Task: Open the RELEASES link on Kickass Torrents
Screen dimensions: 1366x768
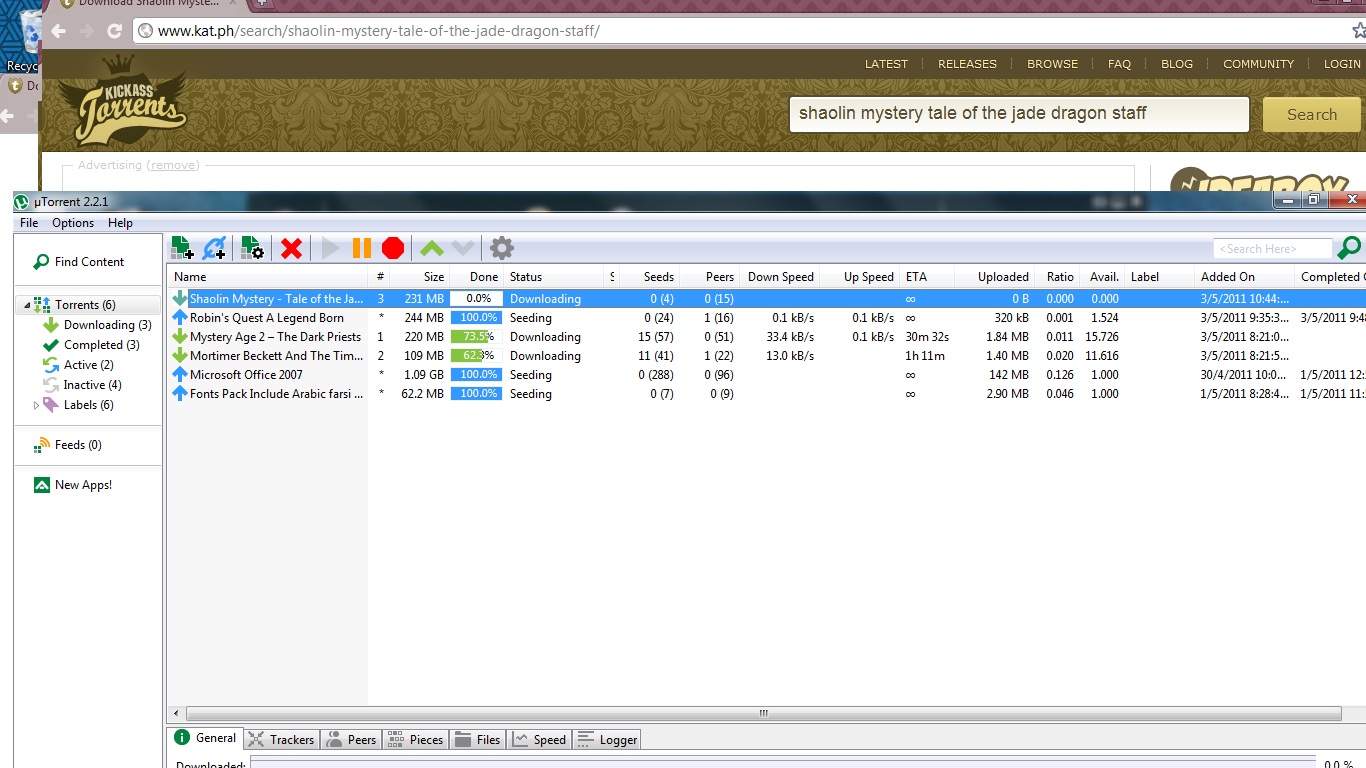Action: pos(967,64)
